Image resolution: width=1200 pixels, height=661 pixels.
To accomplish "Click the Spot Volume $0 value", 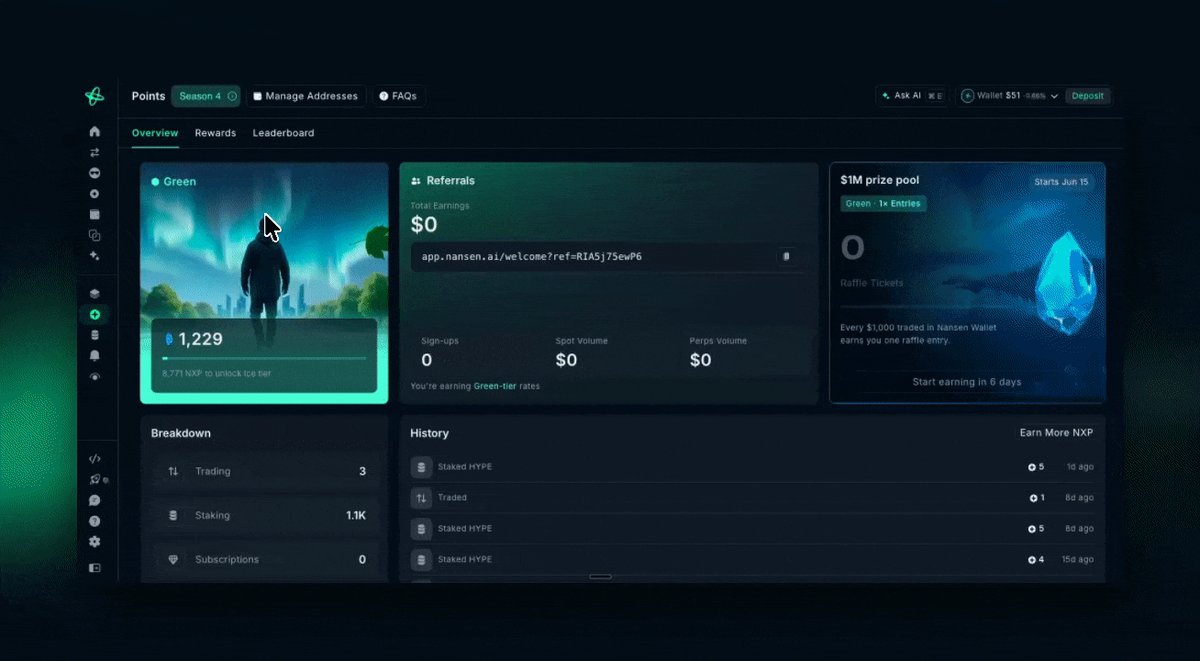I will 566,360.
